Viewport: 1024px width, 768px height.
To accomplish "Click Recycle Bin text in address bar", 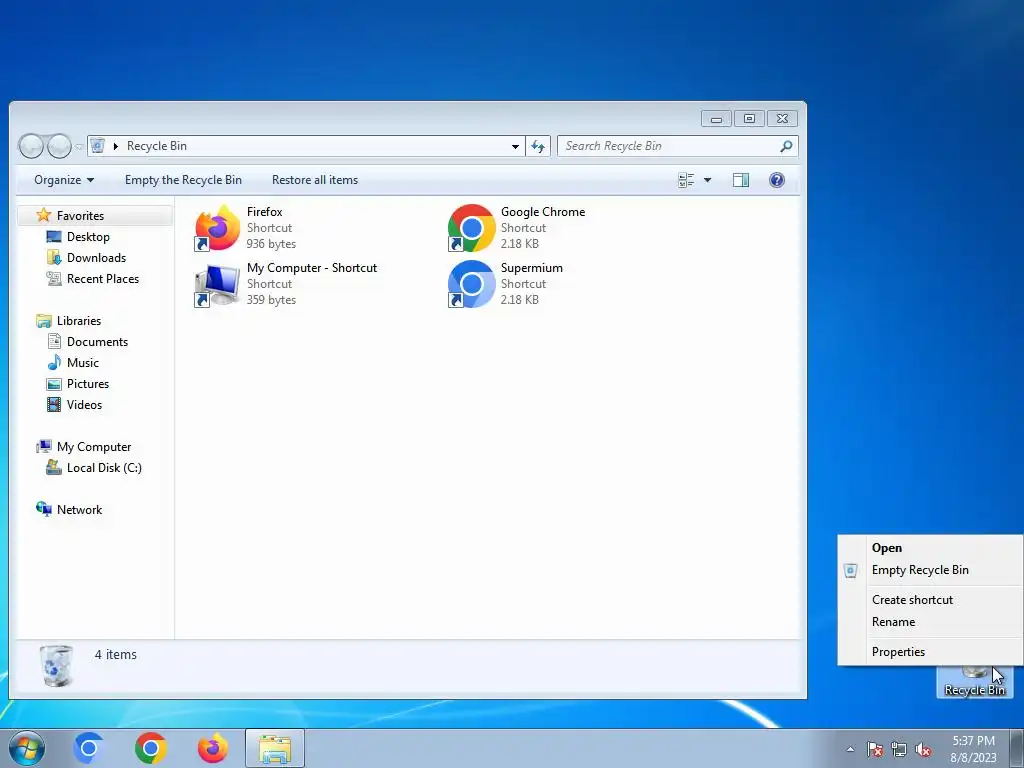I will click(157, 146).
